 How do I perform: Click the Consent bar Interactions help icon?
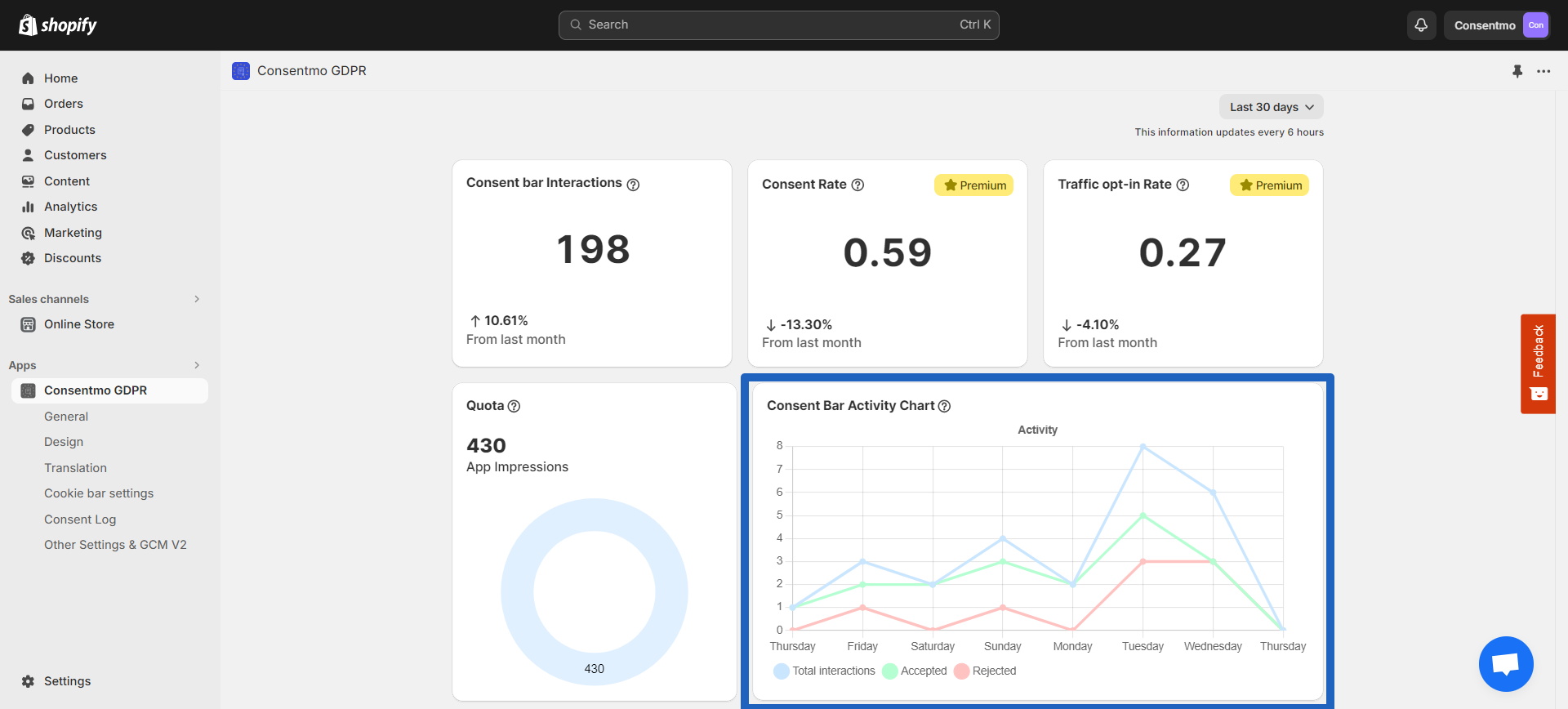click(633, 185)
